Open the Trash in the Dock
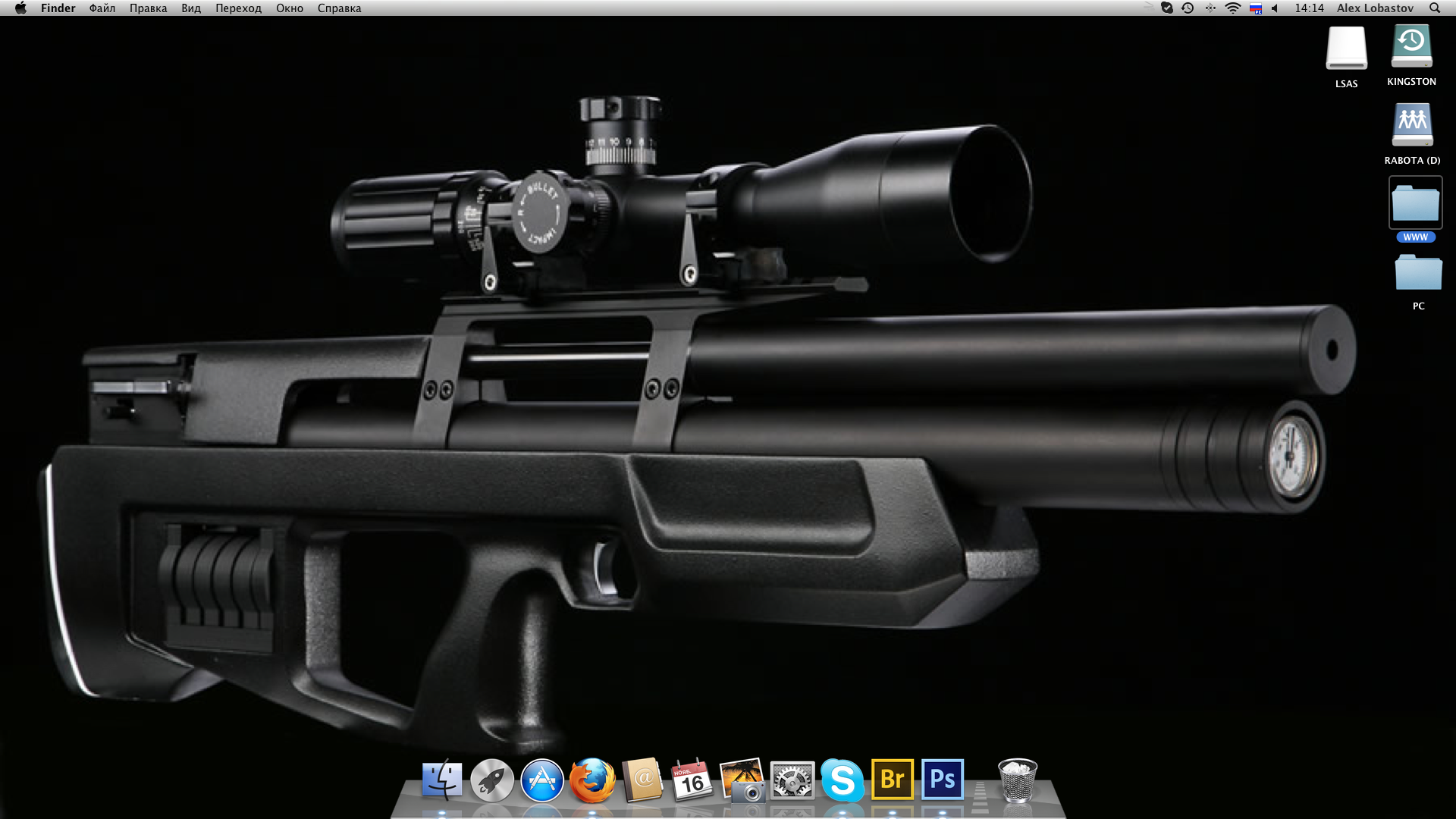This screenshot has height=819, width=1456. [1017, 780]
